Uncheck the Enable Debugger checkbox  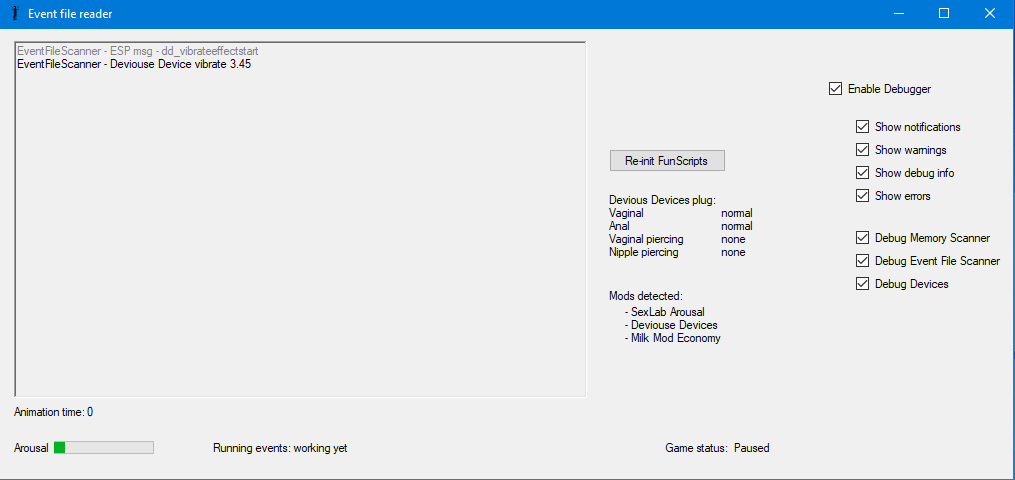point(835,89)
